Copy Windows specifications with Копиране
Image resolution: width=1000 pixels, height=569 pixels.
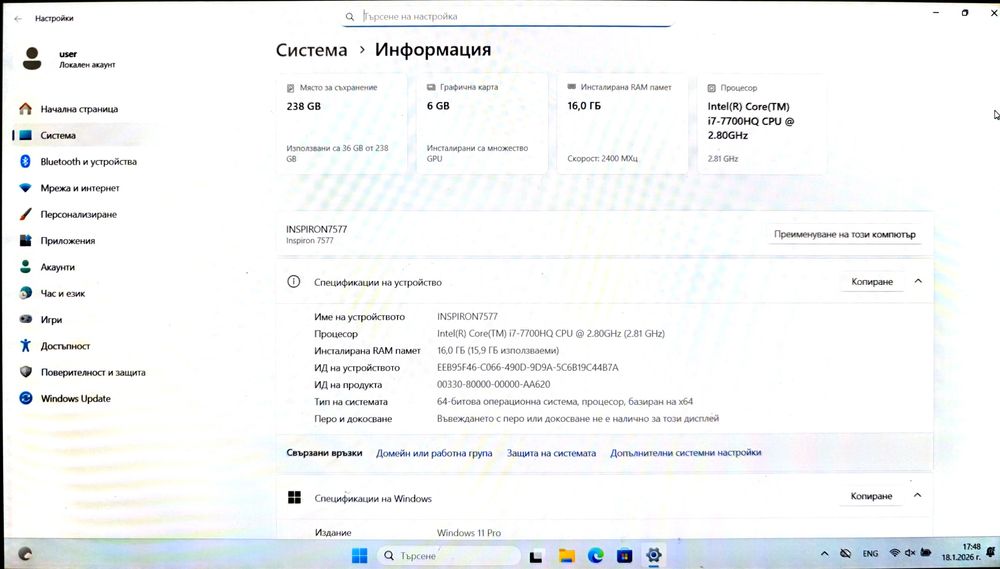[x=872, y=496]
